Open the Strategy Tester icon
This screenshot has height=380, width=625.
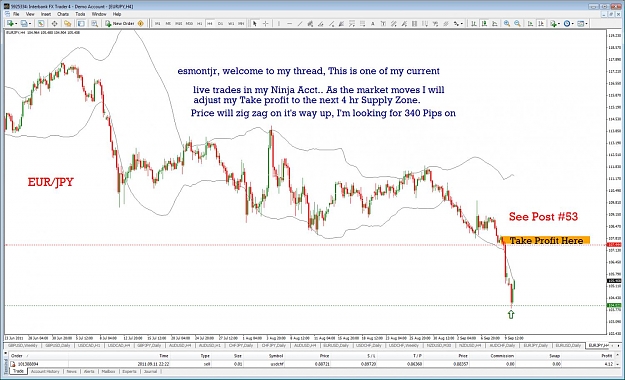tap(94, 24)
